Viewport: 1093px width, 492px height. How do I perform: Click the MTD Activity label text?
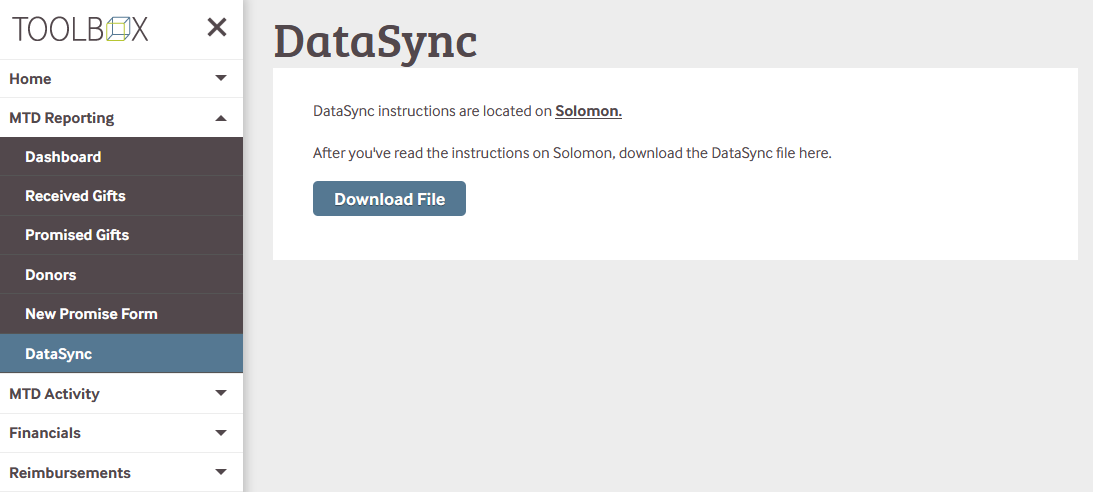point(54,394)
